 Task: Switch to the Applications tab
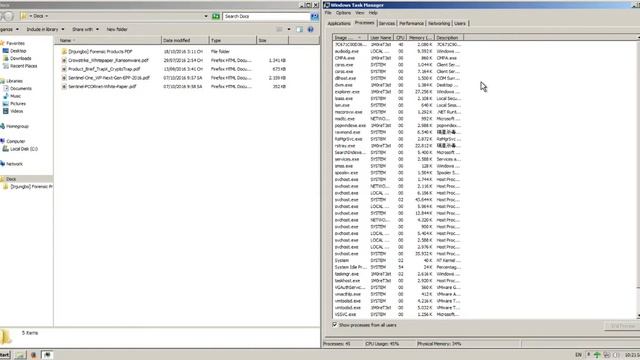pos(339,24)
